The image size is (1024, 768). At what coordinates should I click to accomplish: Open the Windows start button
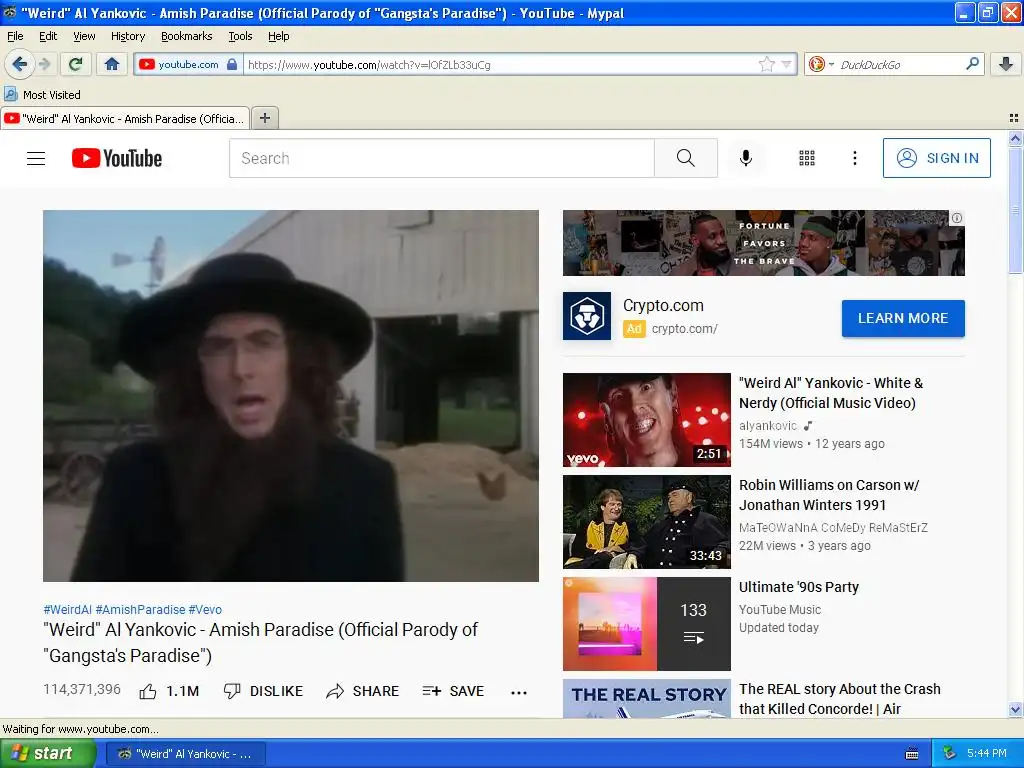[x=48, y=753]
